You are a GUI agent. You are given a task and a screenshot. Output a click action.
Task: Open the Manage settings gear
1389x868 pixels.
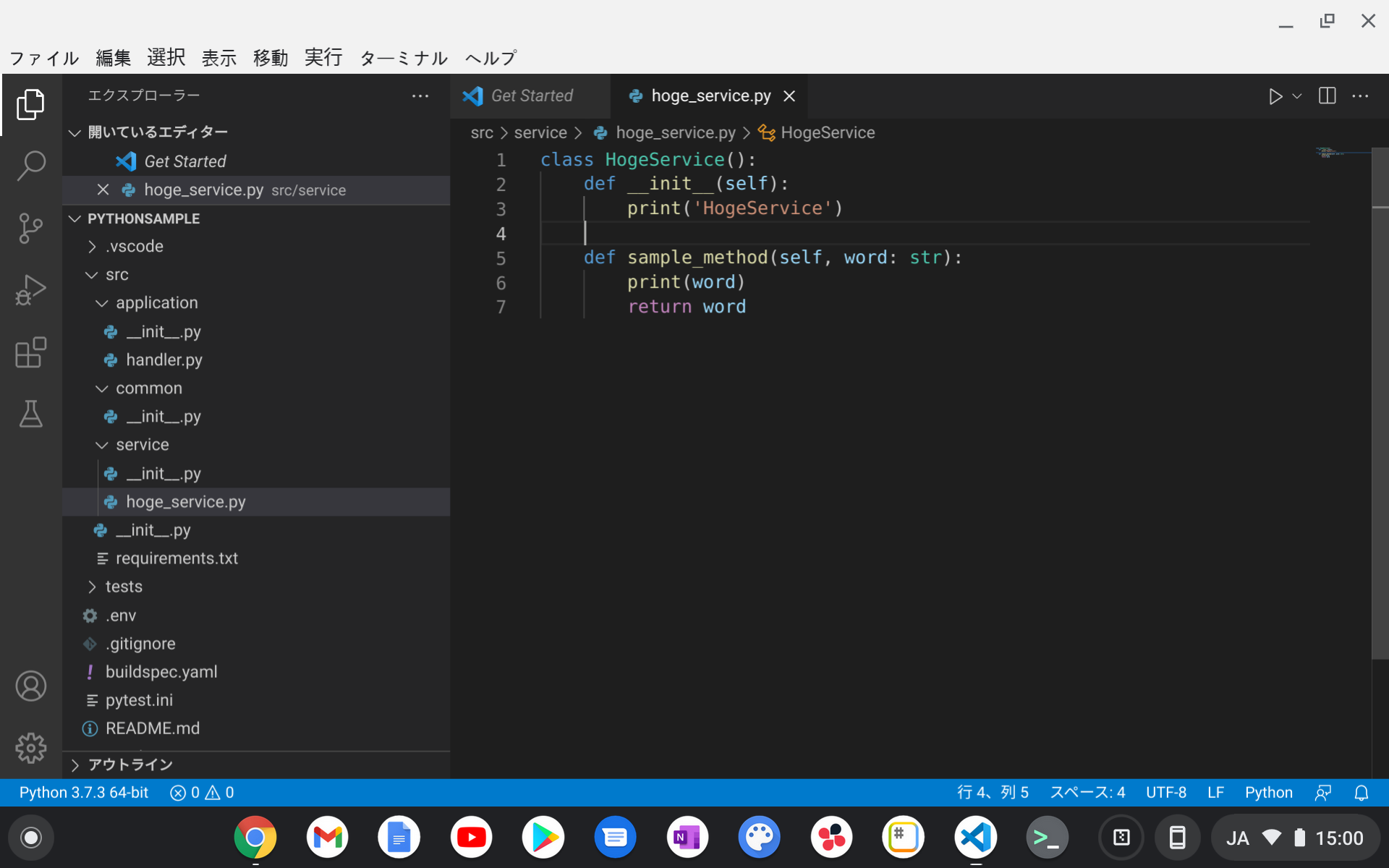(31, 749)
